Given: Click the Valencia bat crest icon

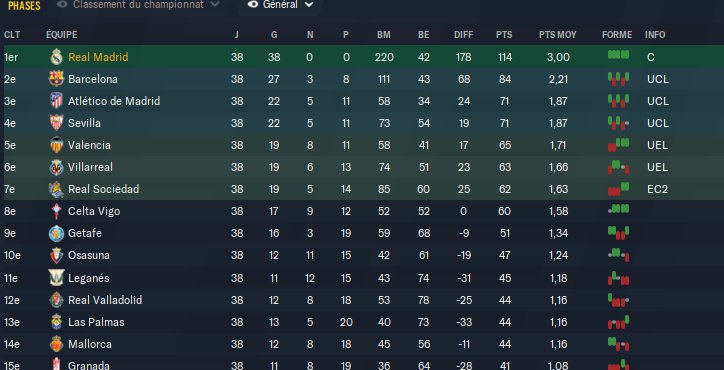Looking at the screenshot, I should coord(56,145).
